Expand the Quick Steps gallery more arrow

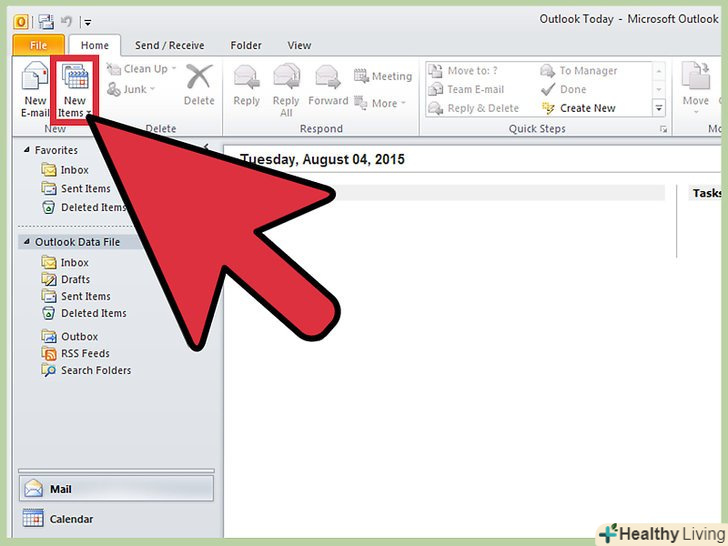[x=658, y=108]
